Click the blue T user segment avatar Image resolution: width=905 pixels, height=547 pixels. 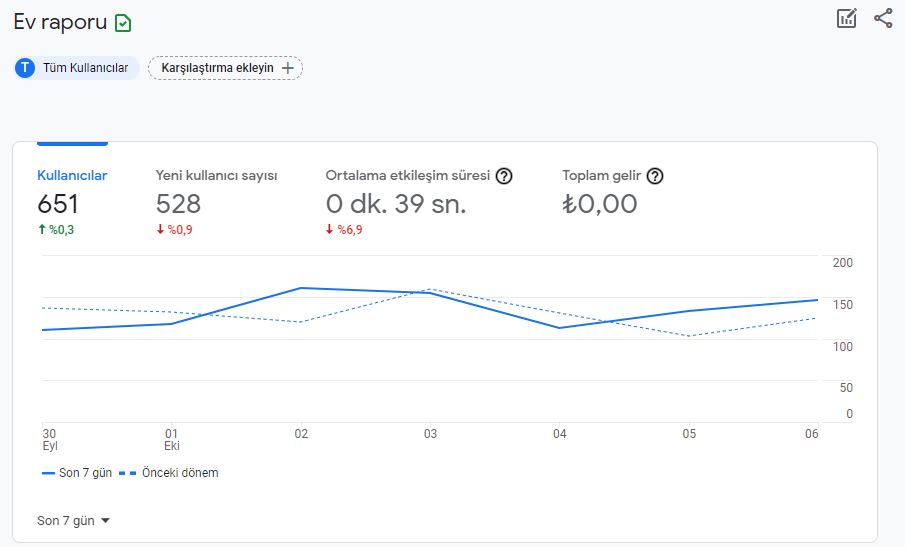25,68
